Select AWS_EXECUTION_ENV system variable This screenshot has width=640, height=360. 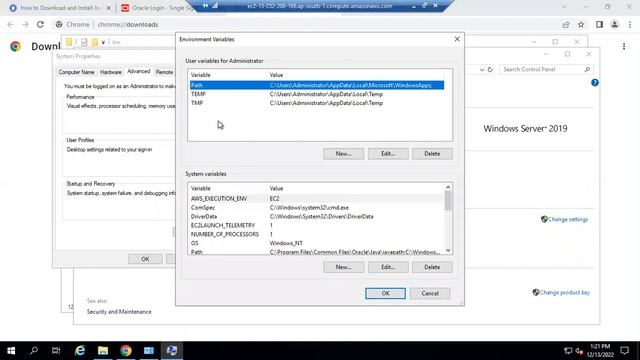click(317, 199)
